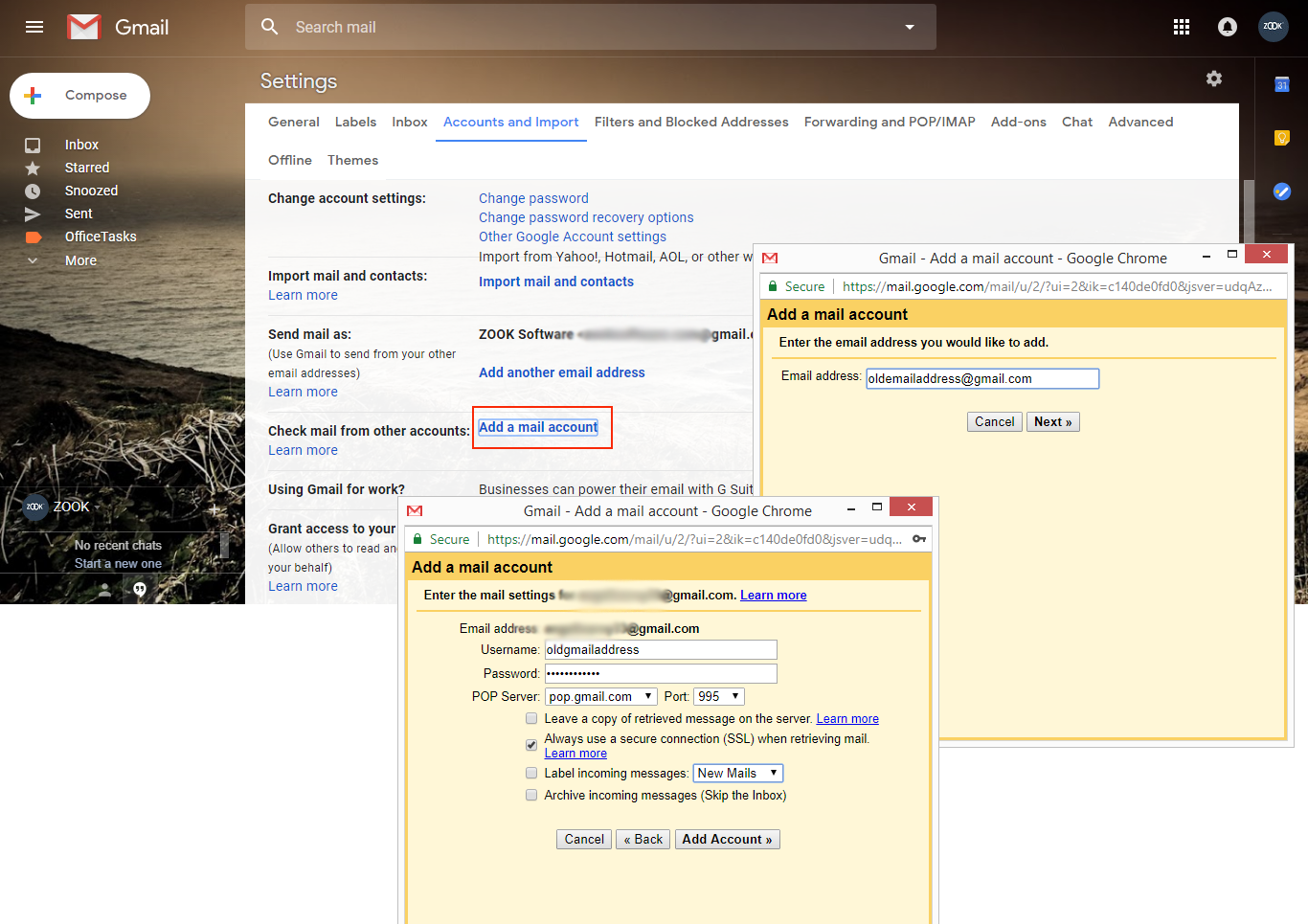Open the Add-ons settings tab
The image size is (1308, 924).
[x=1019, y=122]
